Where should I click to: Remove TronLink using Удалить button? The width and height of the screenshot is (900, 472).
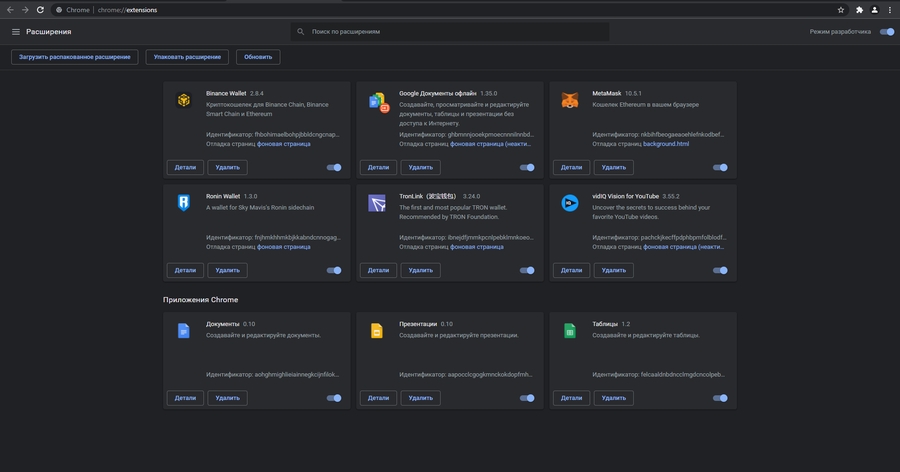click(421, 270)
